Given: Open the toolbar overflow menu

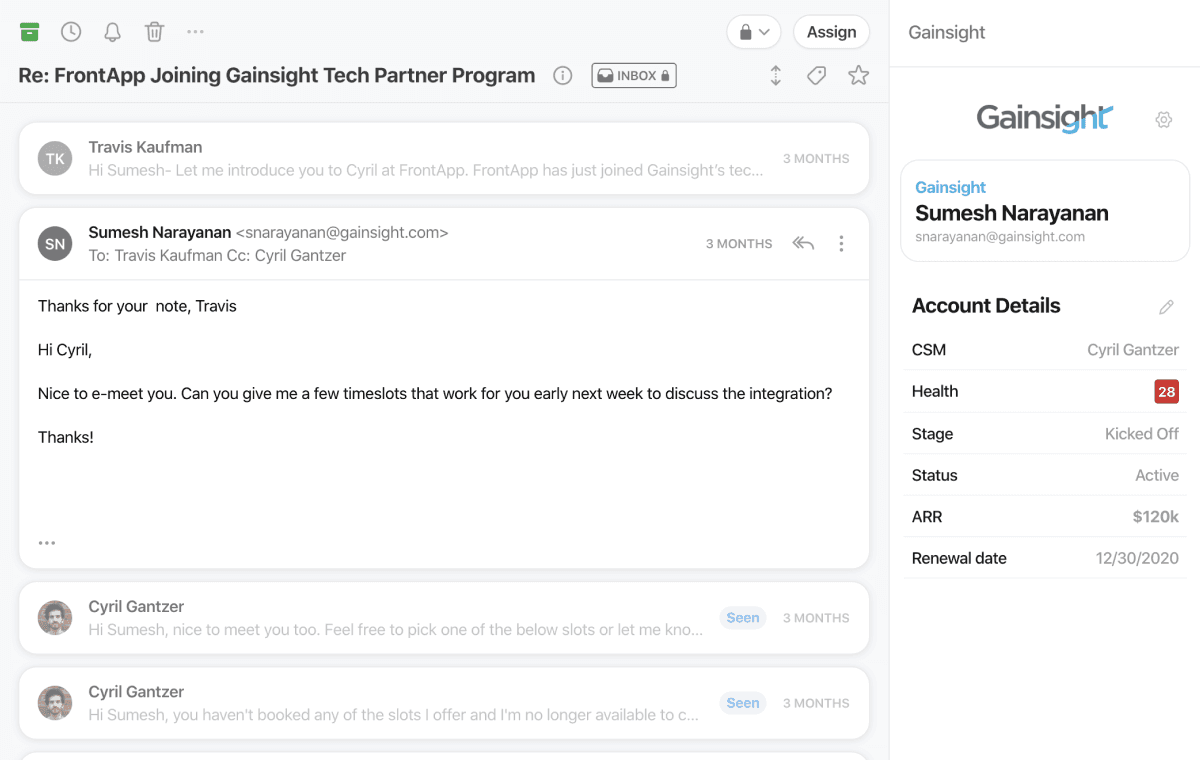Looking at the screenshot, I should click(x=195, y=31).
